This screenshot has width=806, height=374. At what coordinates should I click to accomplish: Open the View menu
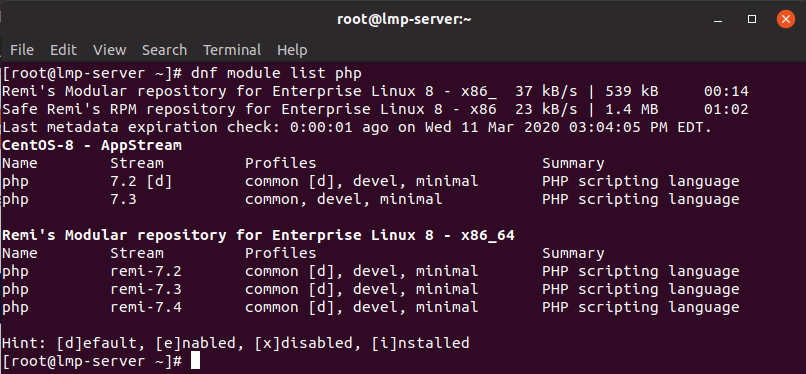pos(109,50)
